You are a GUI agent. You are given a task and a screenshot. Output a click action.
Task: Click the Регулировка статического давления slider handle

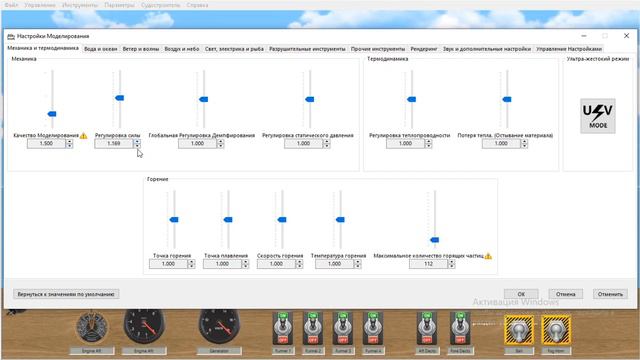tap(309, 99)
